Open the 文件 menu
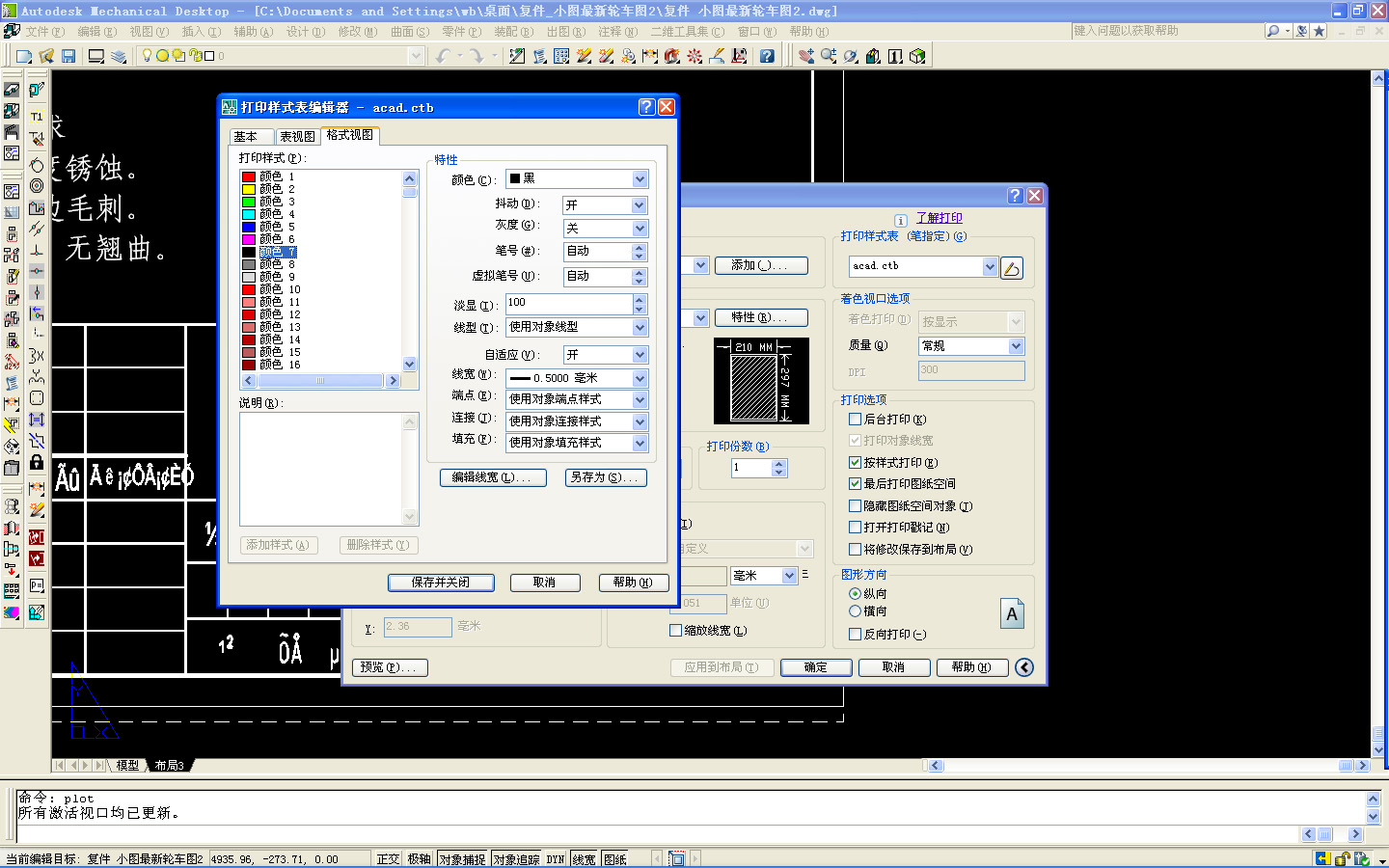The height and width of the screenshot is (868, 1389). tap(44, 32)
